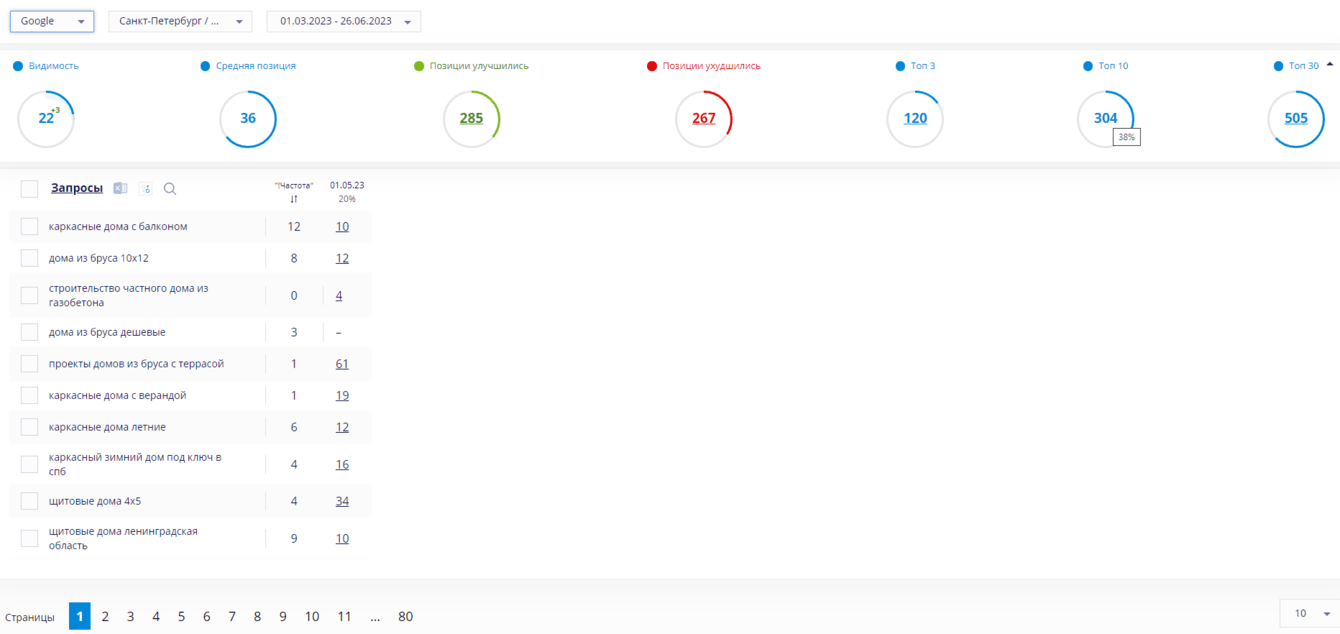Open position 19 for каркасные дома с верандой
Screen dimensions: 1340x634
click(x=342, y=395)
